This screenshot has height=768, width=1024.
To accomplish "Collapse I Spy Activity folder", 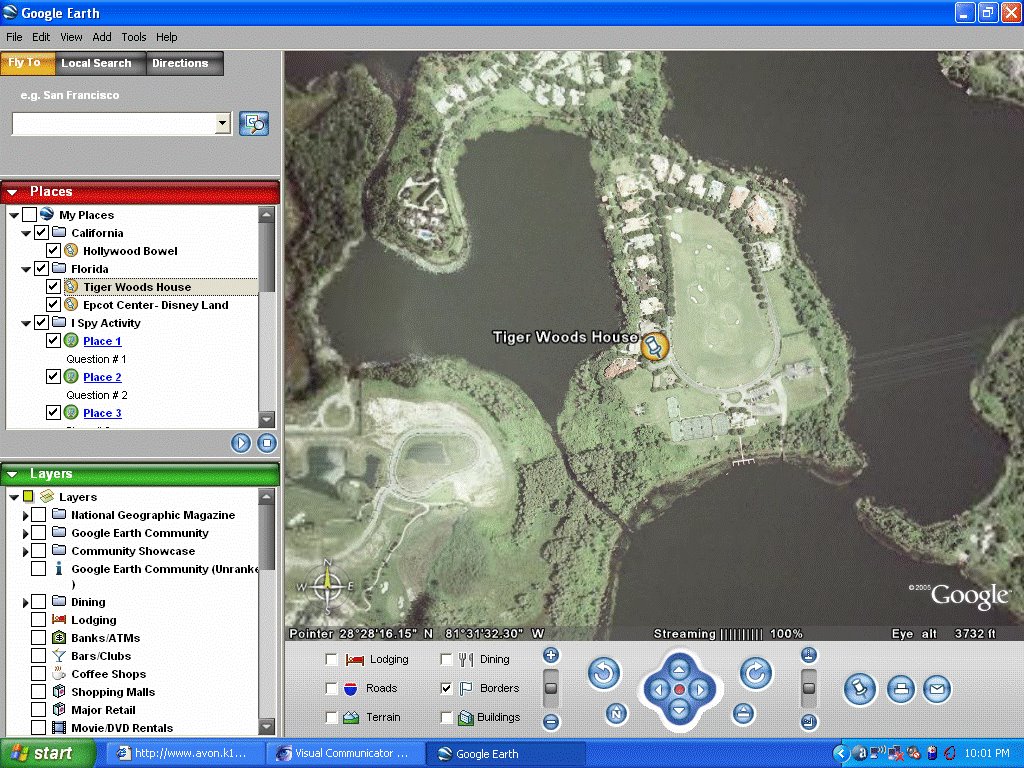I will 26,323.
